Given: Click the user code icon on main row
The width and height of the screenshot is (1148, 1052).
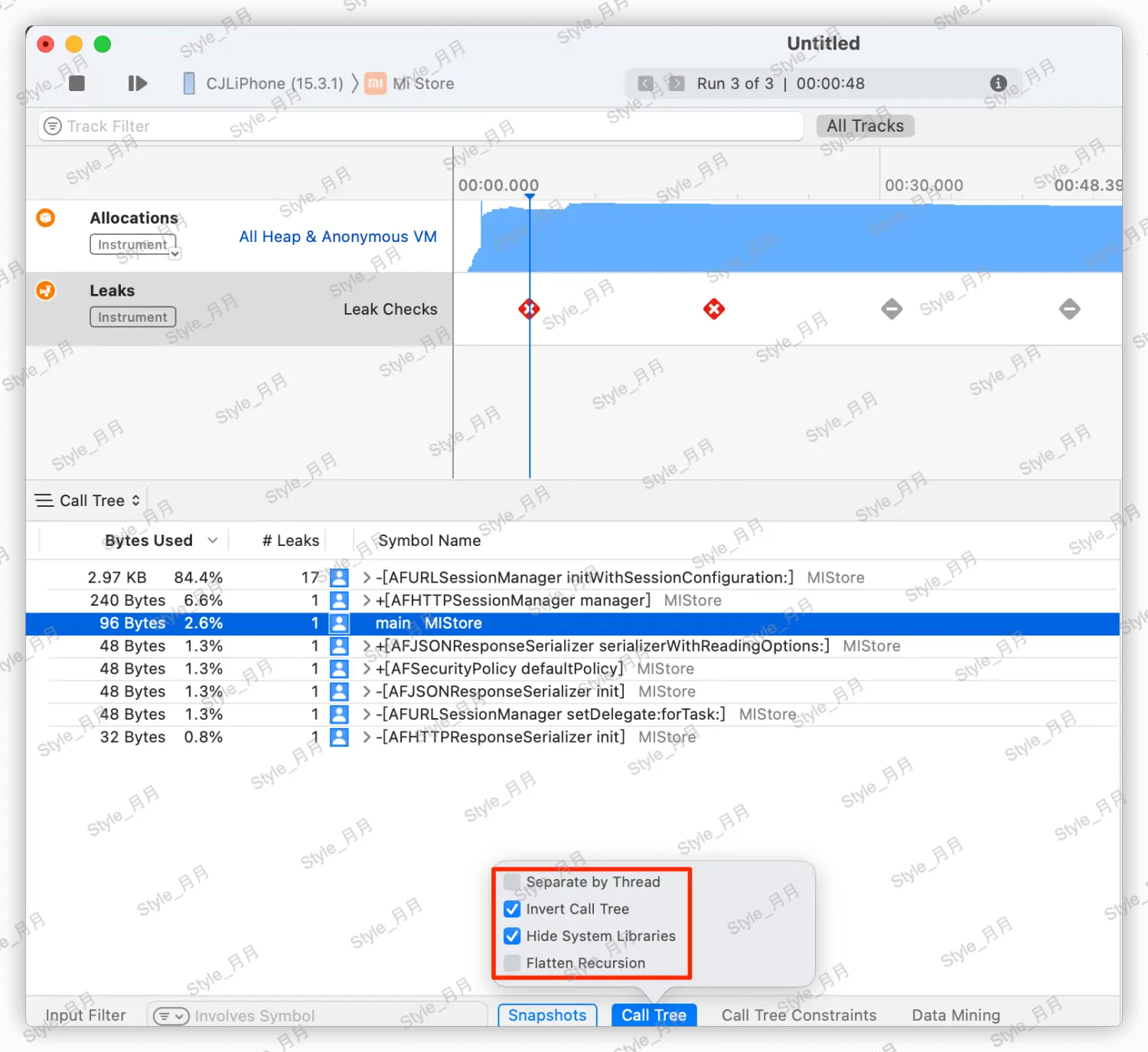Looking at the screenshot, I should [x=339, y=623].
